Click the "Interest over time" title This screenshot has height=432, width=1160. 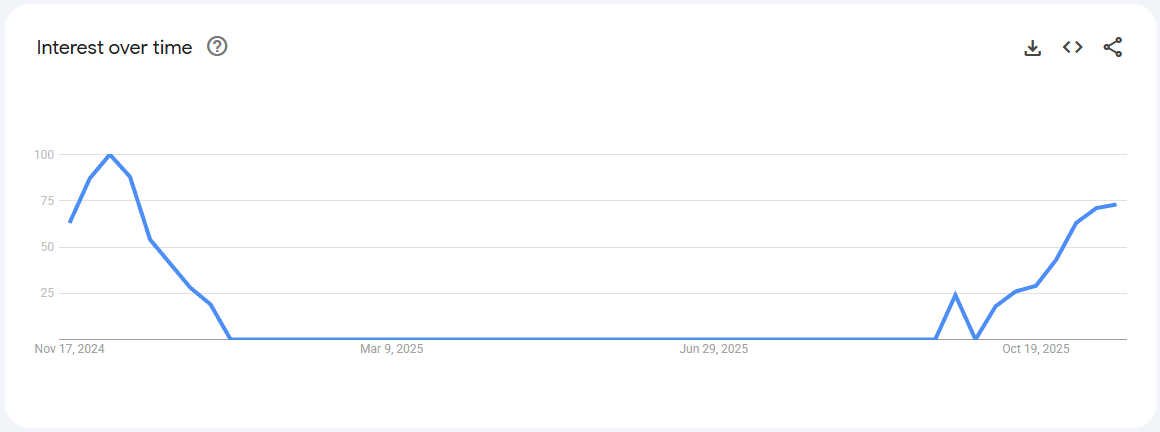pos(114,48)
